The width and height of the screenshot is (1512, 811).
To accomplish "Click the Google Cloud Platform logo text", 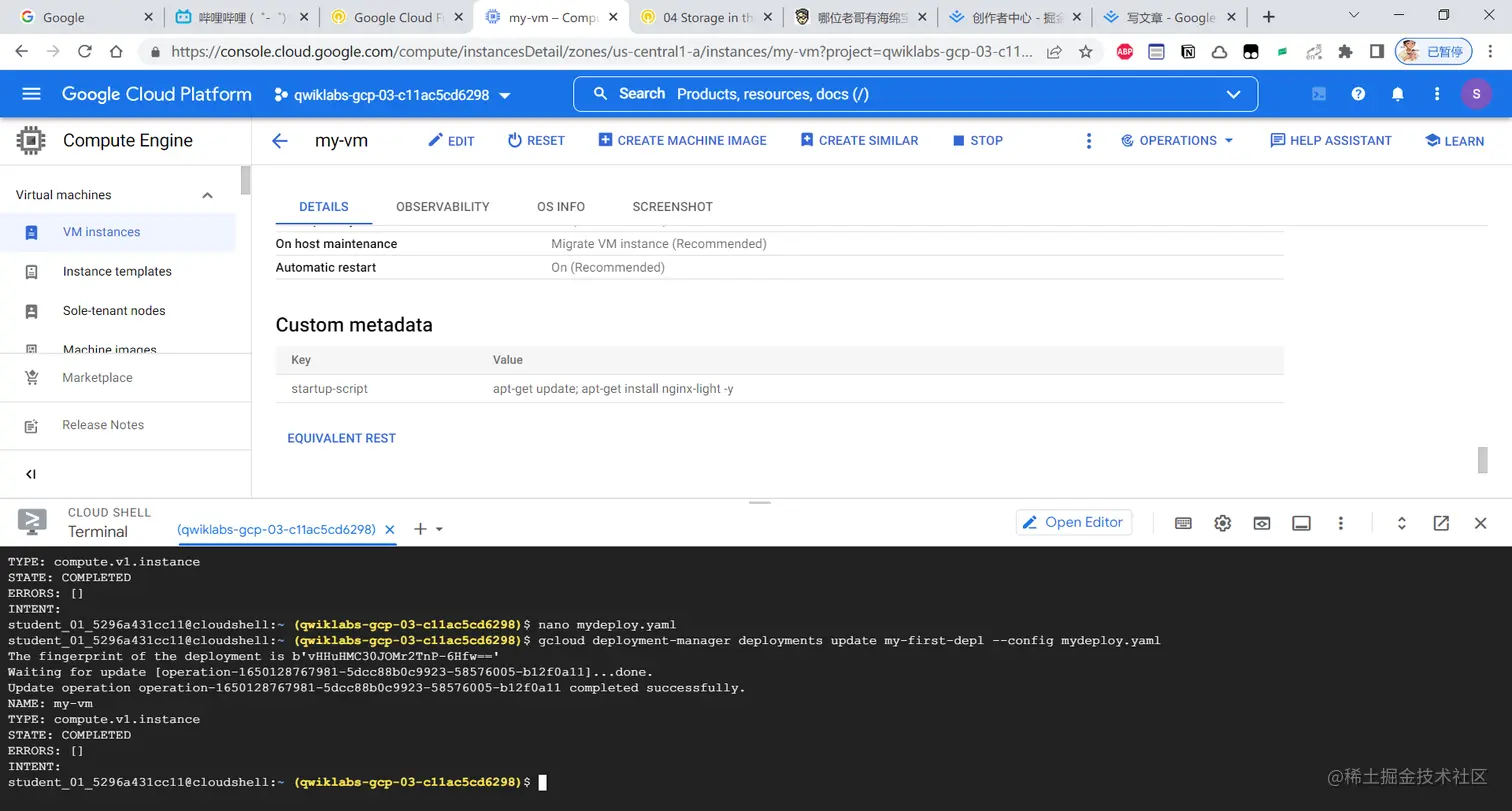I will point(157,94).
